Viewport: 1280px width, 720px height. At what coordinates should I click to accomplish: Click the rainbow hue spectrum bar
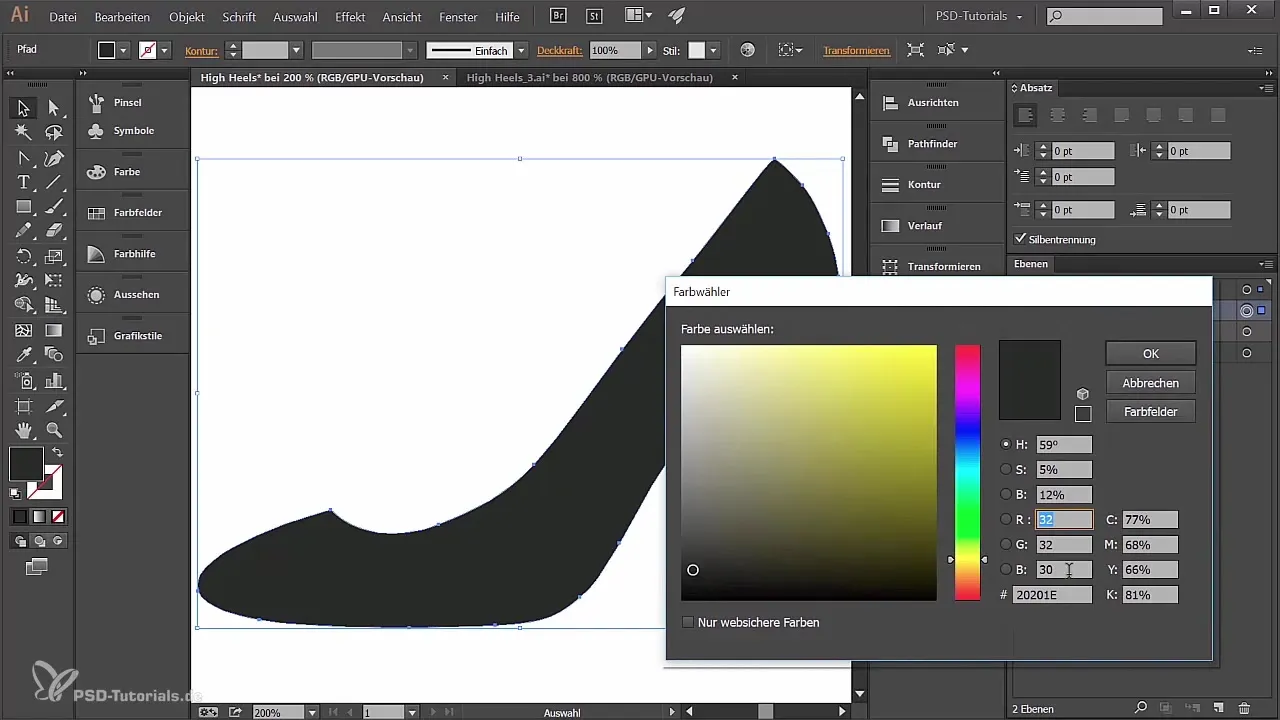point(967,473)
